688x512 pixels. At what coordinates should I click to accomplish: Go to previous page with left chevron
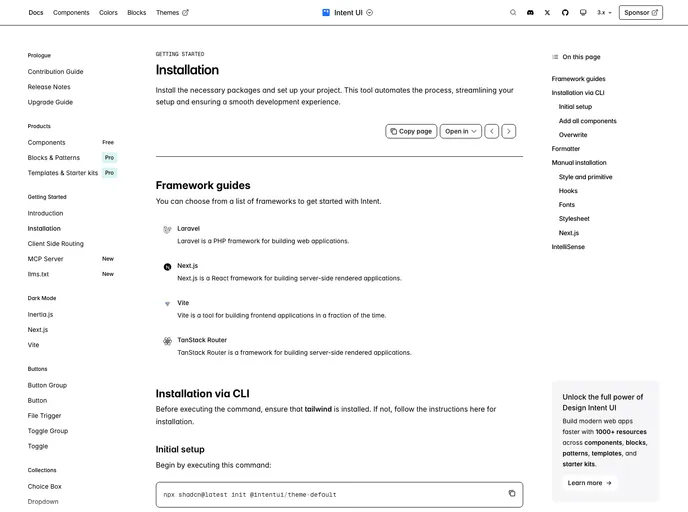(491, 131)
